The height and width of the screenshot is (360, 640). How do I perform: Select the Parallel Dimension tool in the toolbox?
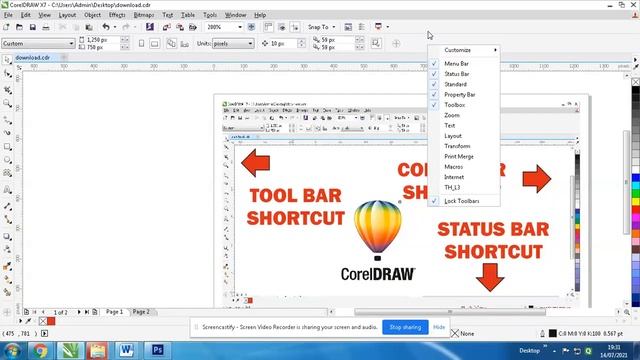click(x=7, y=206)
